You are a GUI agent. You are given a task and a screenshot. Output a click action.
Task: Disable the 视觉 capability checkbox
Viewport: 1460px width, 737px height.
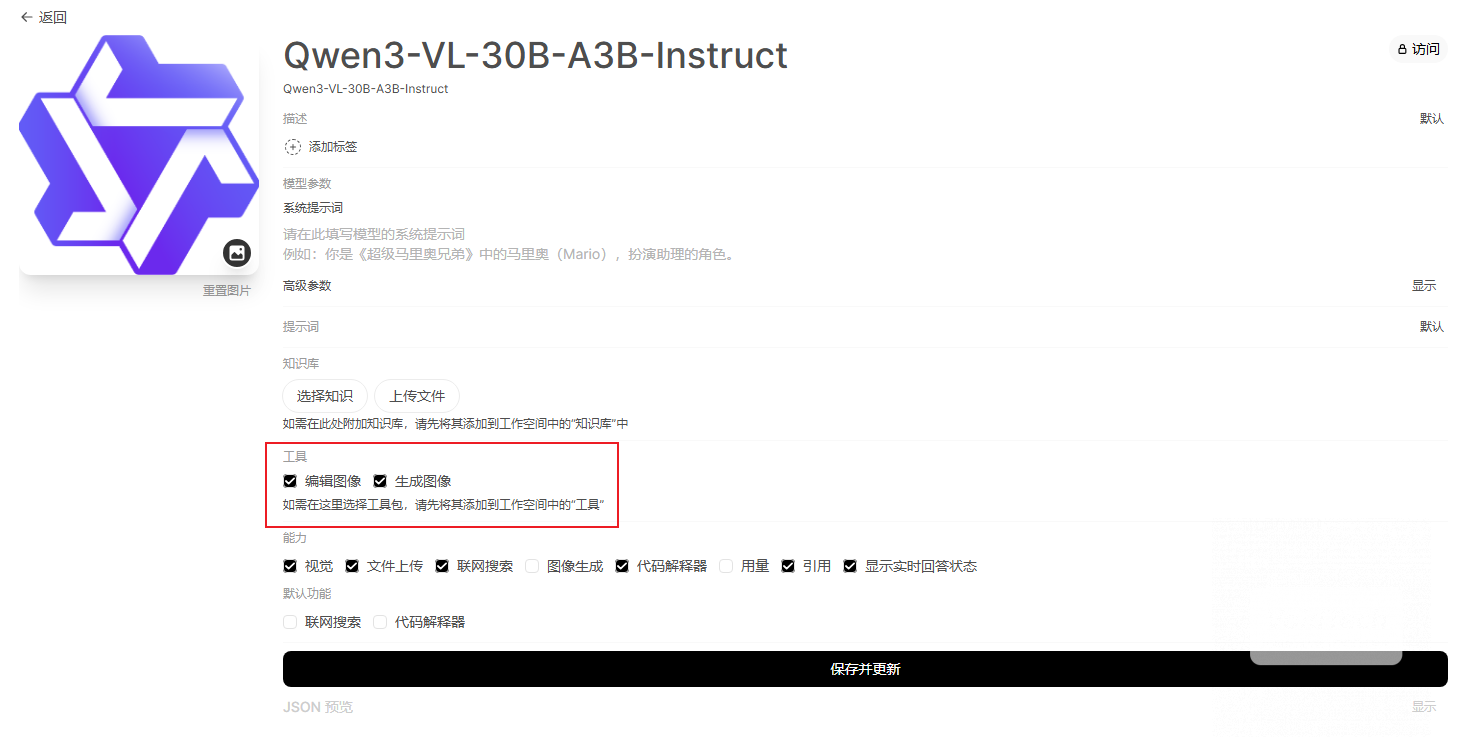pyautogui.click(x=290, y=566)
